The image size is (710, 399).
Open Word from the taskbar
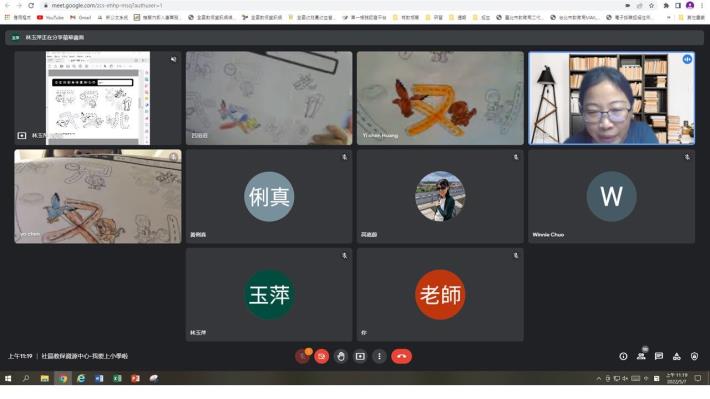99,378
